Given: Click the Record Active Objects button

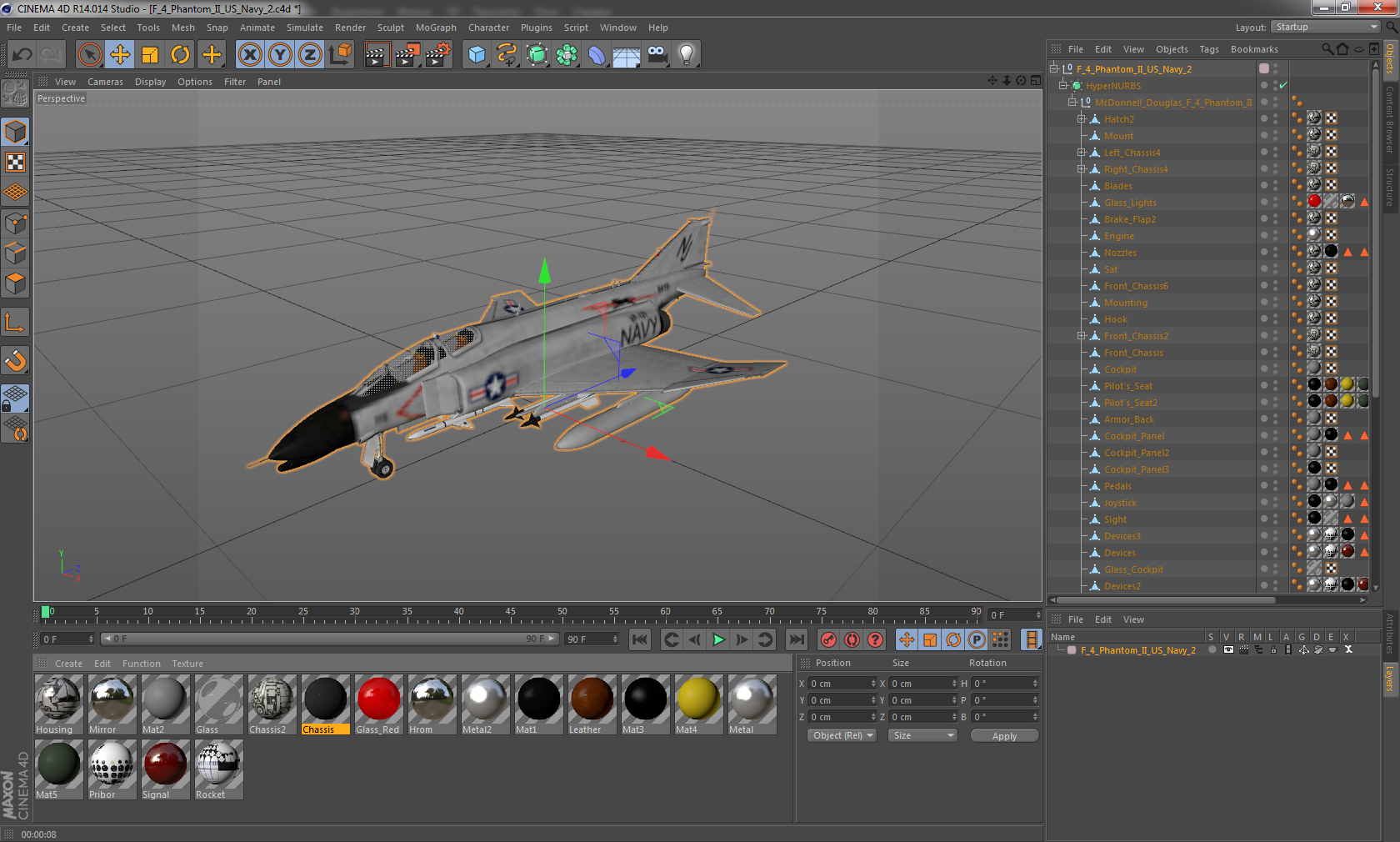Looking at the screenshot, I should 828,639.
